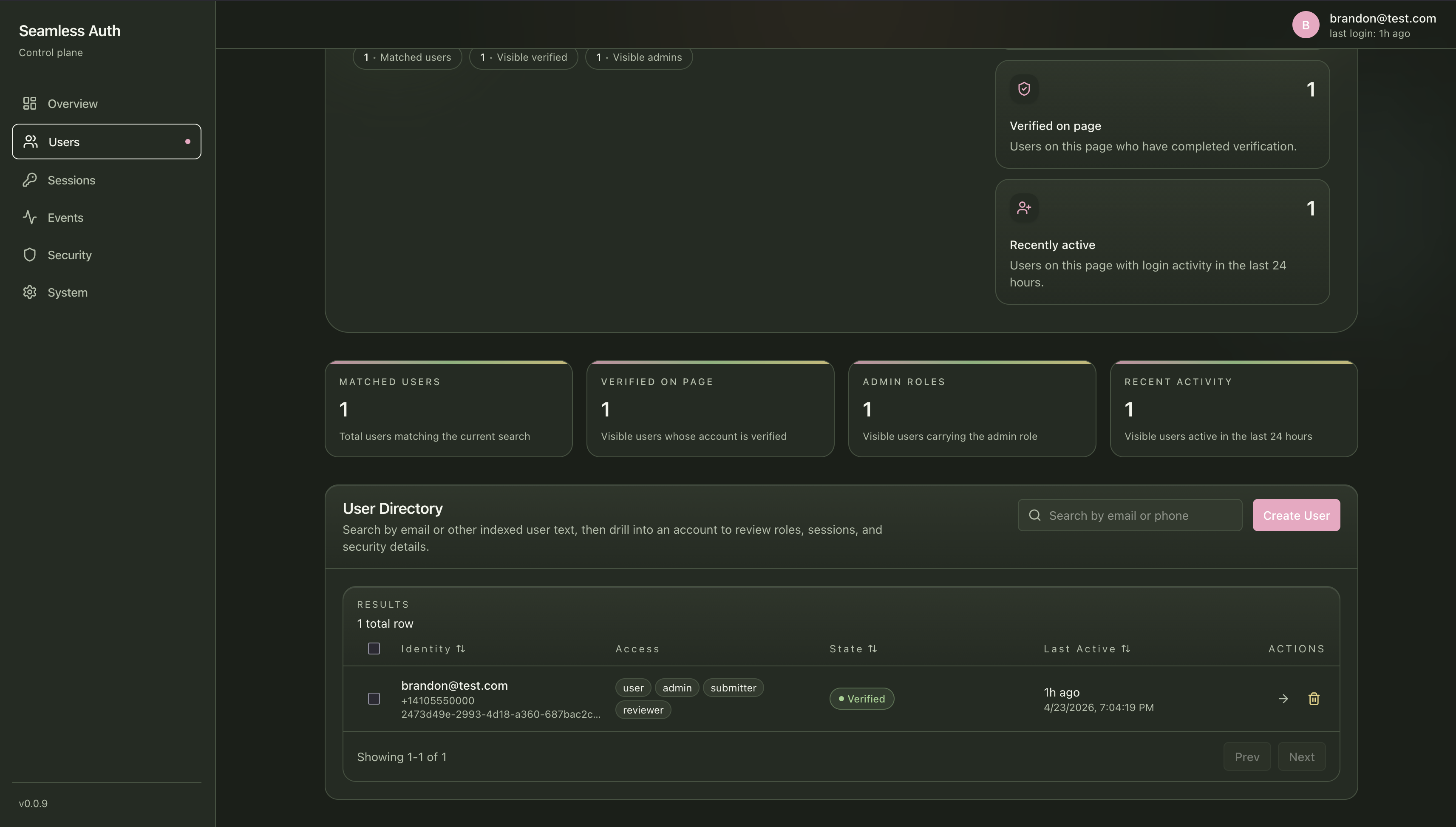
Task: Click the Access column header
Action: click(x=637, y=649)
